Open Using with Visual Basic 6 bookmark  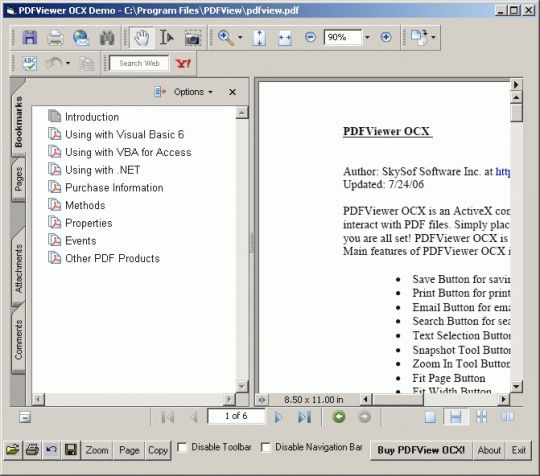125,135
